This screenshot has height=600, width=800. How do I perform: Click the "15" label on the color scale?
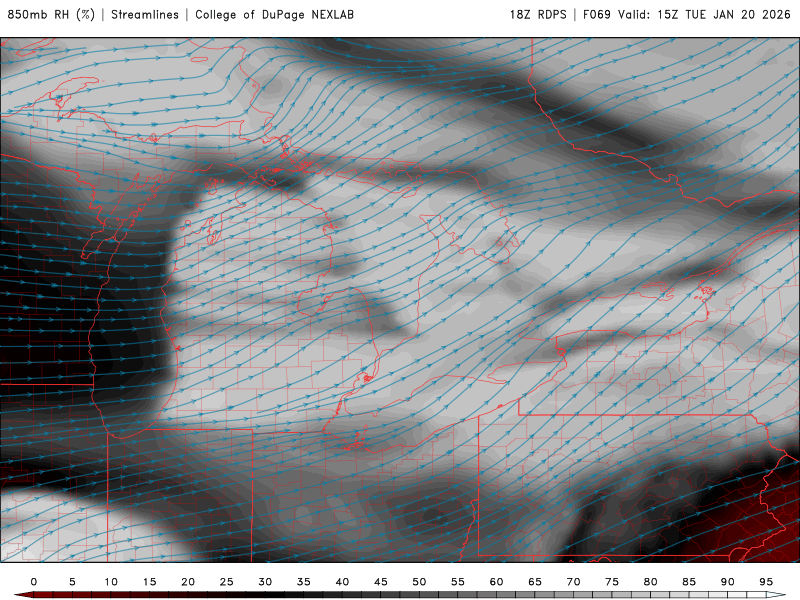(149, 582)
